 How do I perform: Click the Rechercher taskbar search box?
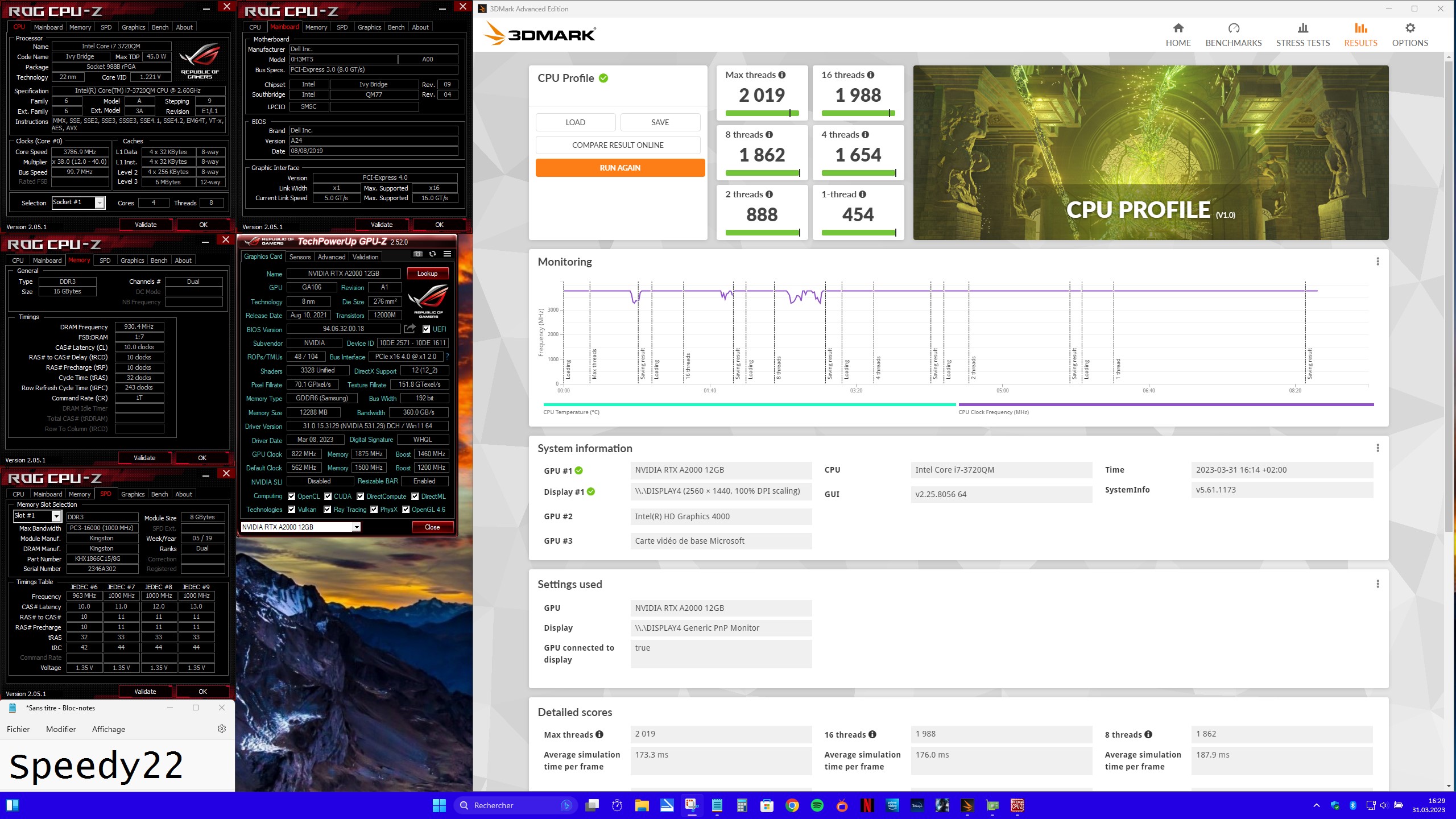point(515,805)
